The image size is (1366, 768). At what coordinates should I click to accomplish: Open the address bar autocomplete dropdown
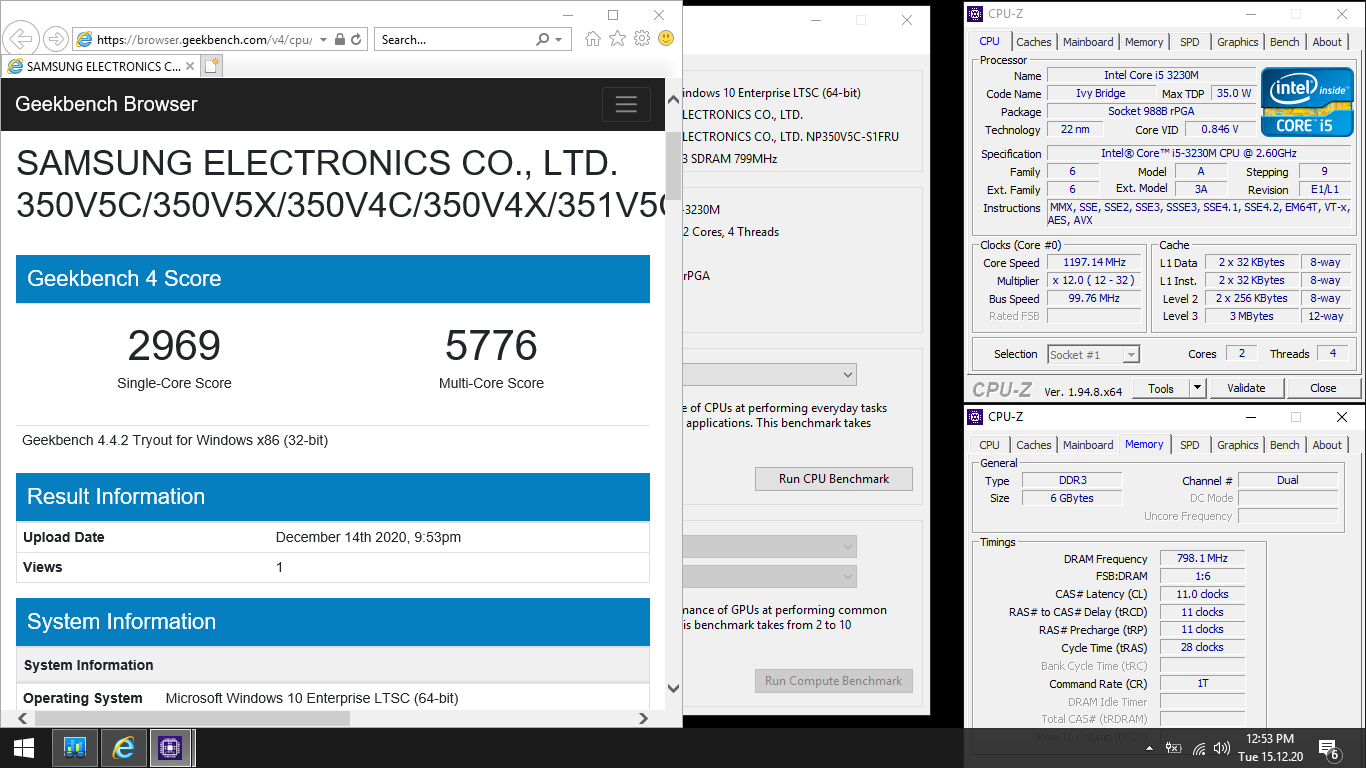coord(323,39)
